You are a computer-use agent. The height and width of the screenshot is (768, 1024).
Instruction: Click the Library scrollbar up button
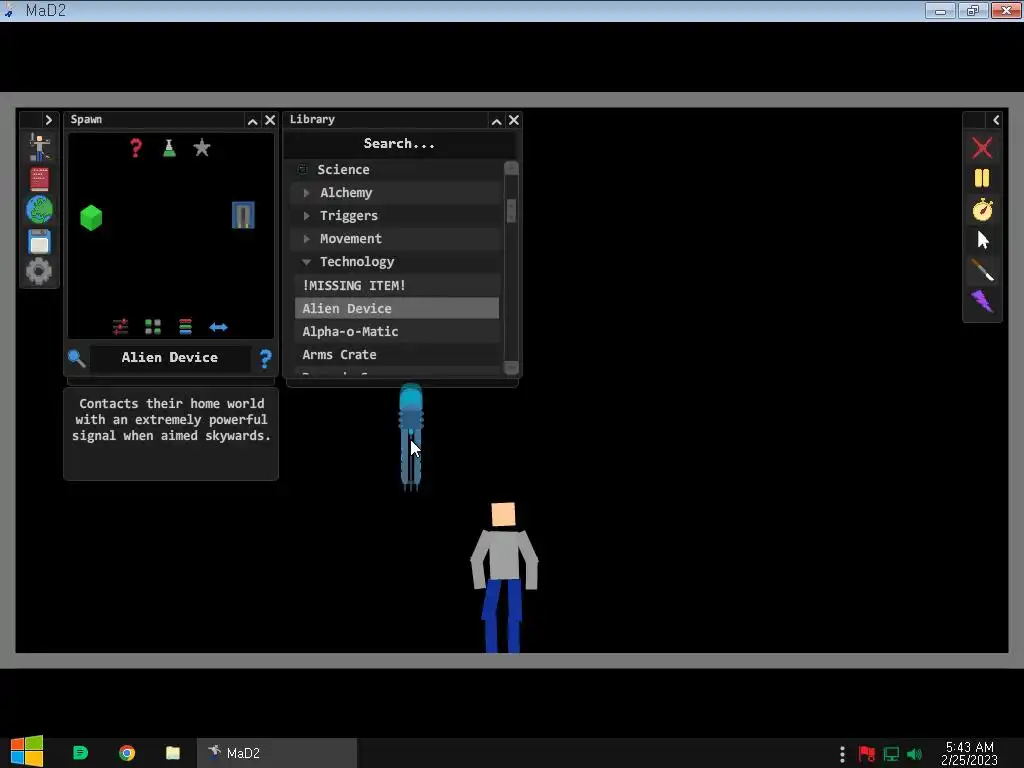pos(511,168)
